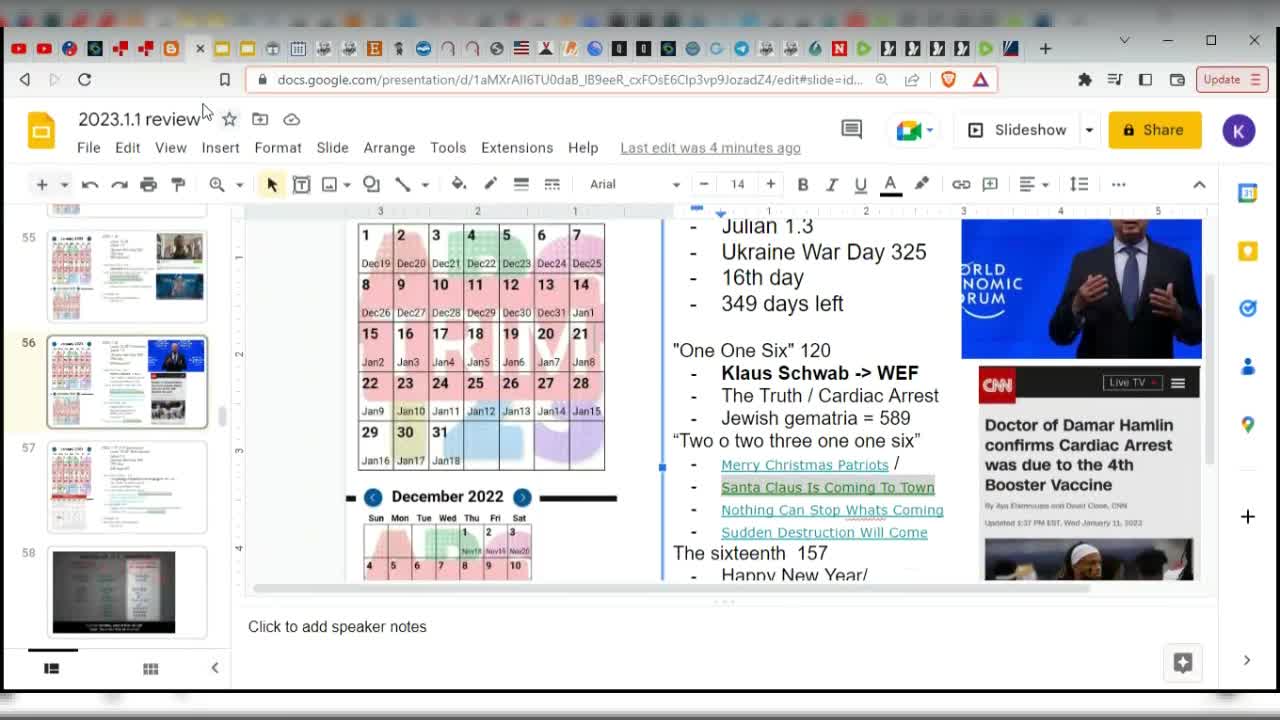
Task: Click the Undo icon in toolbar
Action: [90, 184]
